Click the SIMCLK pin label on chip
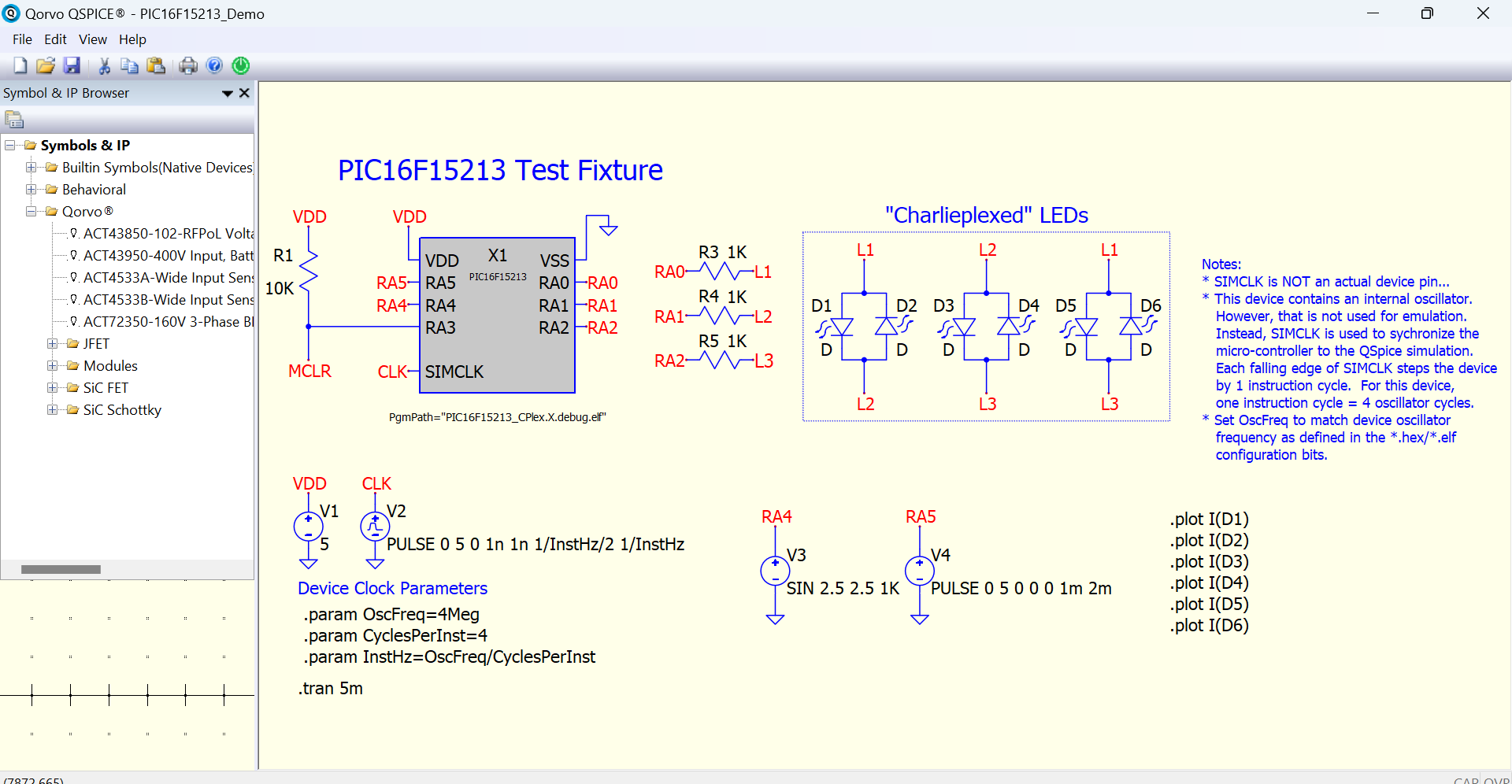Screen dimensions: 1512x784 tap(454, 372)
